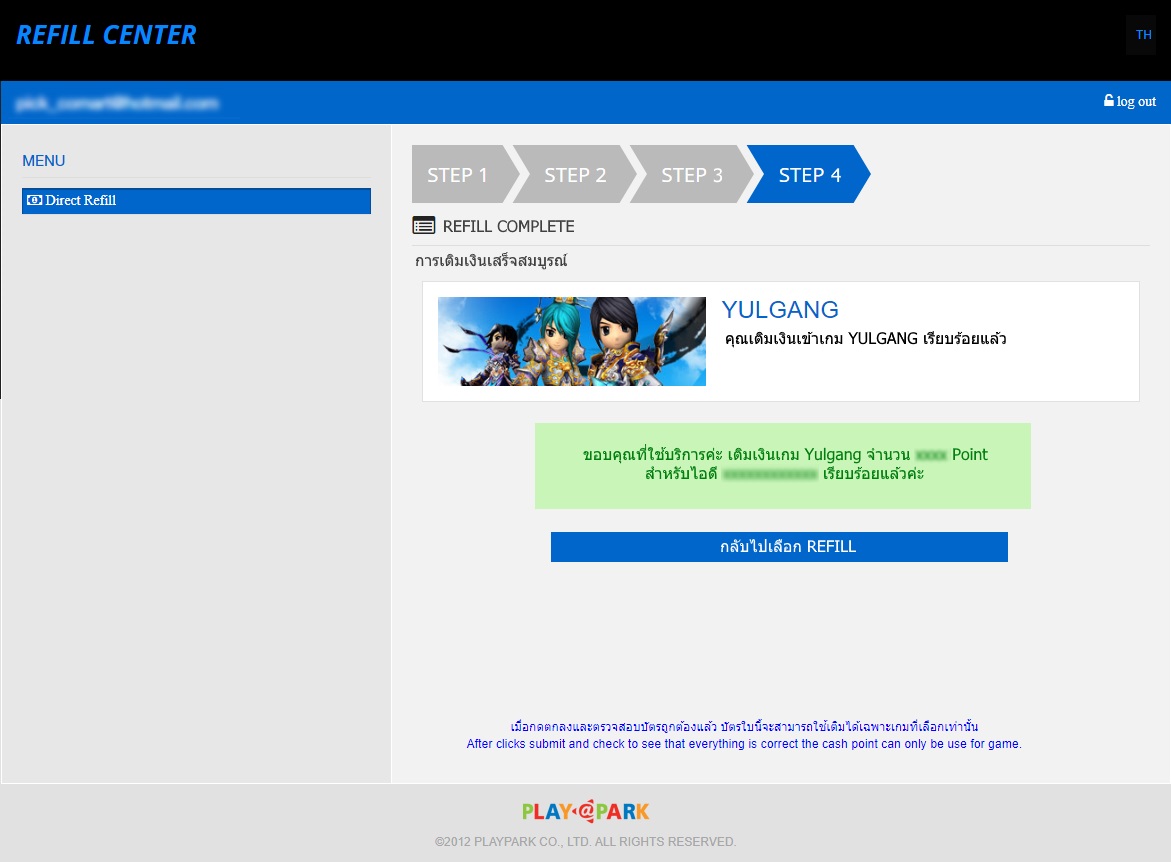Select the STEP 3 tab
The image size is (1171, 862).
[x=692, y=175]
